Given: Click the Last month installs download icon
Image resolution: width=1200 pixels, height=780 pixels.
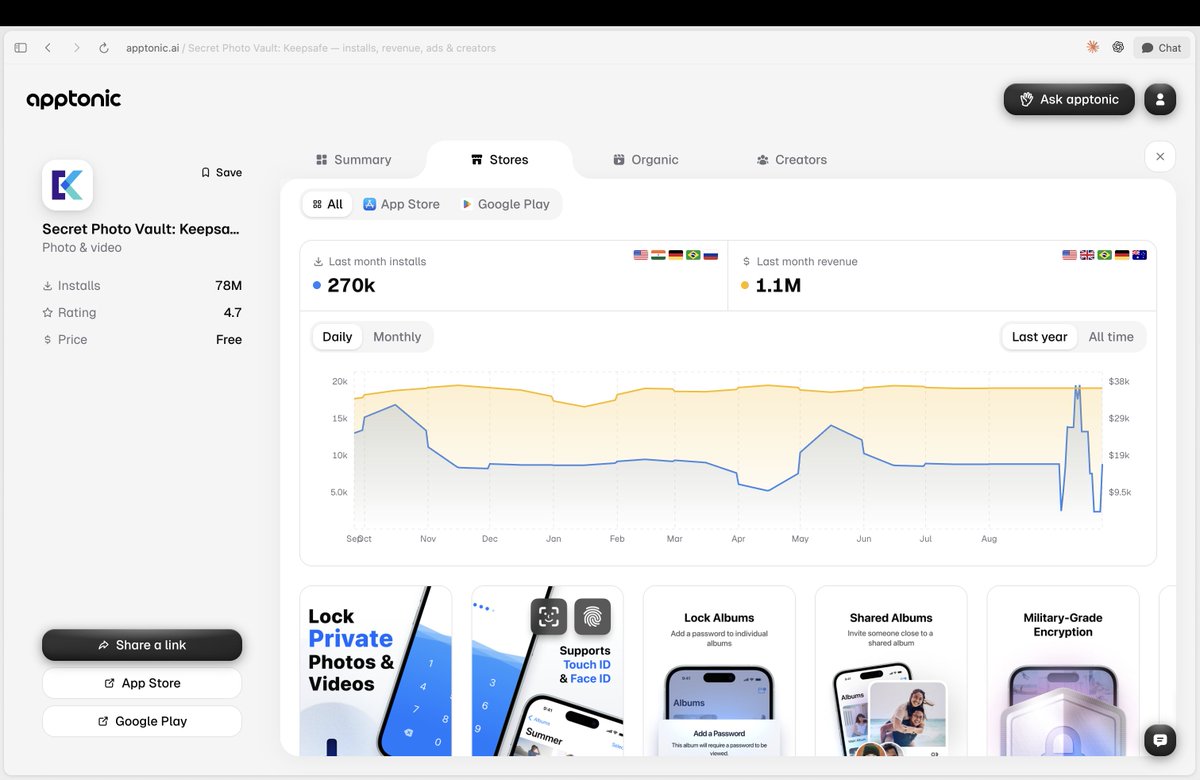Looking at the screenshot, I should point(318,262).
